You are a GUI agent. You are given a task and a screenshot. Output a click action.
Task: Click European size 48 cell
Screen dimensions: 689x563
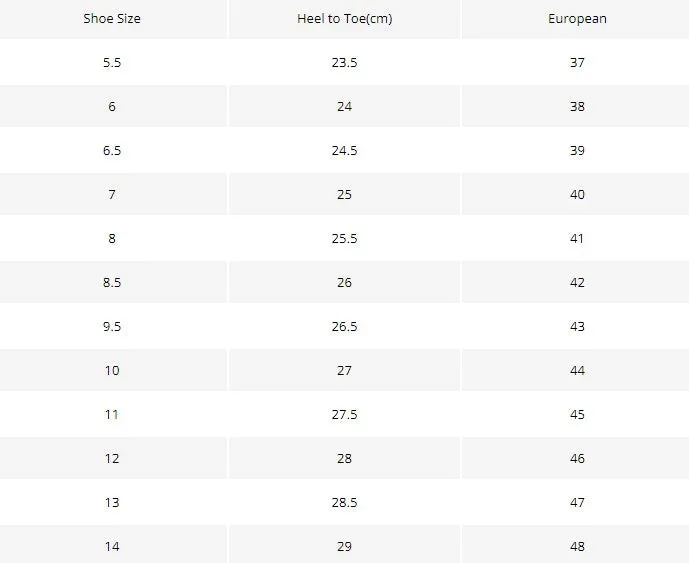pyautogui.click(x=577, y=544)
